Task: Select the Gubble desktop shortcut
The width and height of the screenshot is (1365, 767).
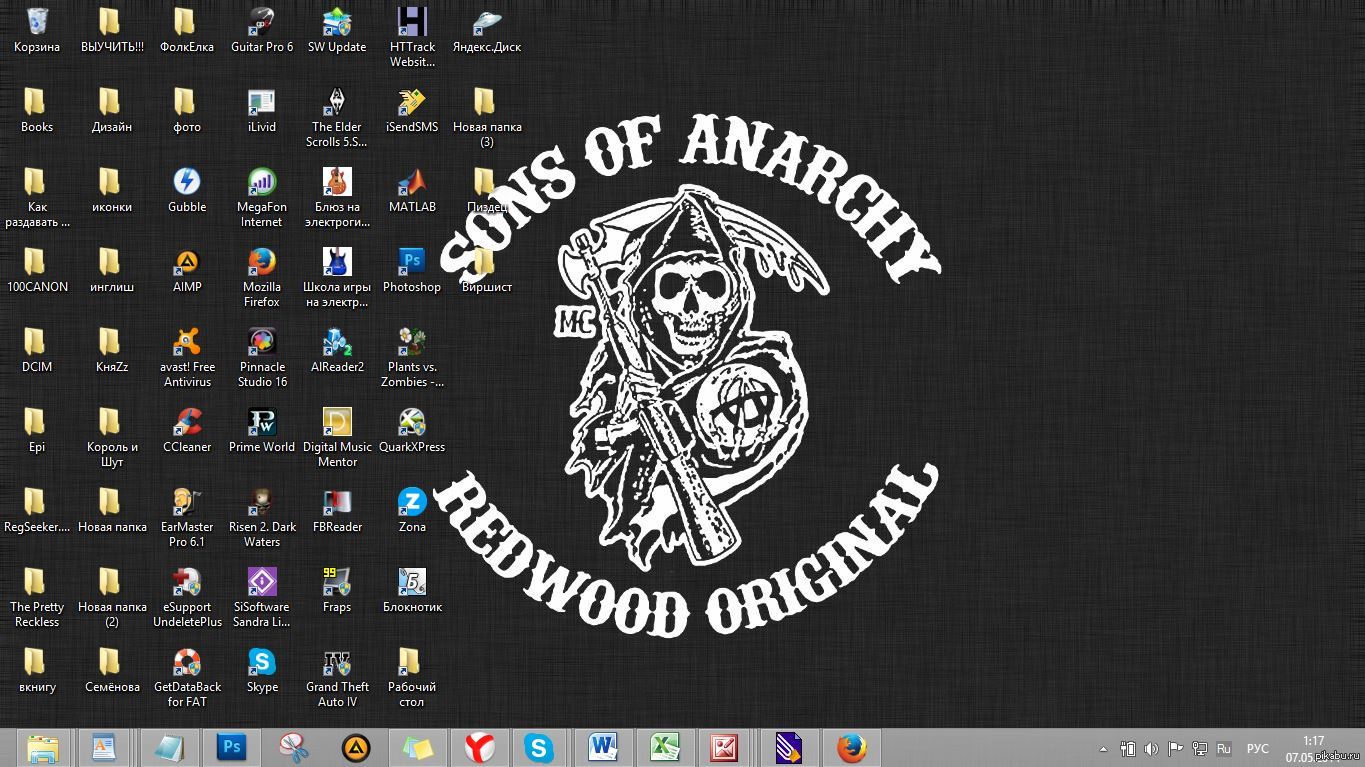Action: (x=187, y=190)
